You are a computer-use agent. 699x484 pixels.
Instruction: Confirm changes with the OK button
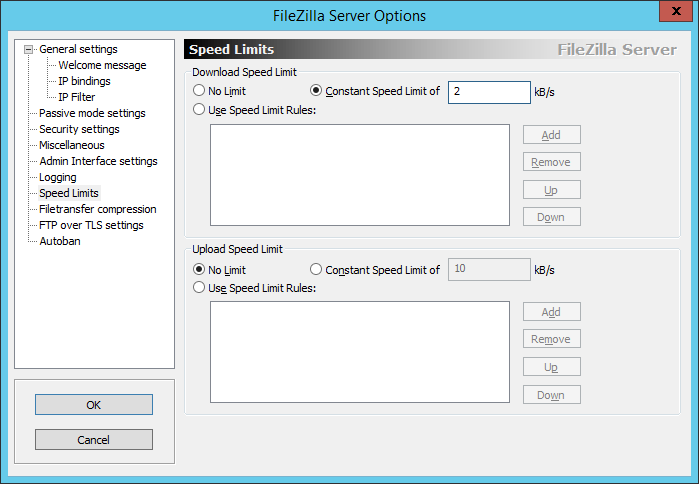[94, 405]
